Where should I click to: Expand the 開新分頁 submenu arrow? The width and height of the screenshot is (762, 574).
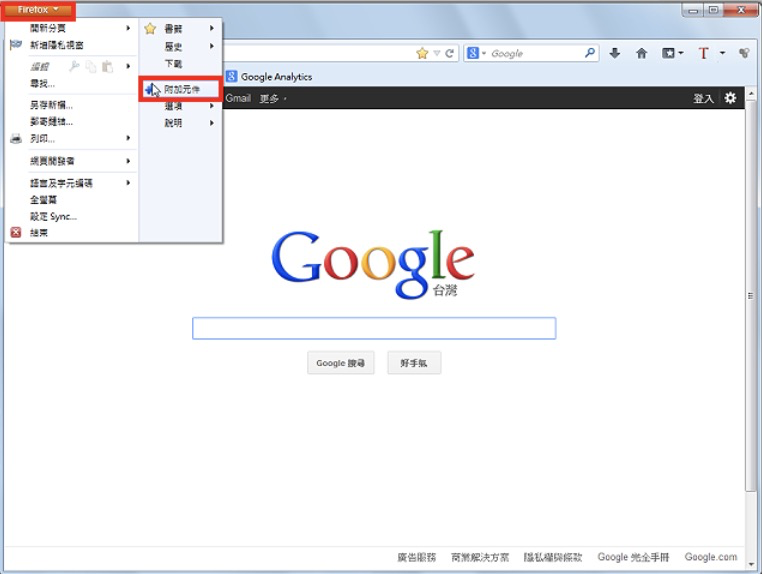point(128,28)
